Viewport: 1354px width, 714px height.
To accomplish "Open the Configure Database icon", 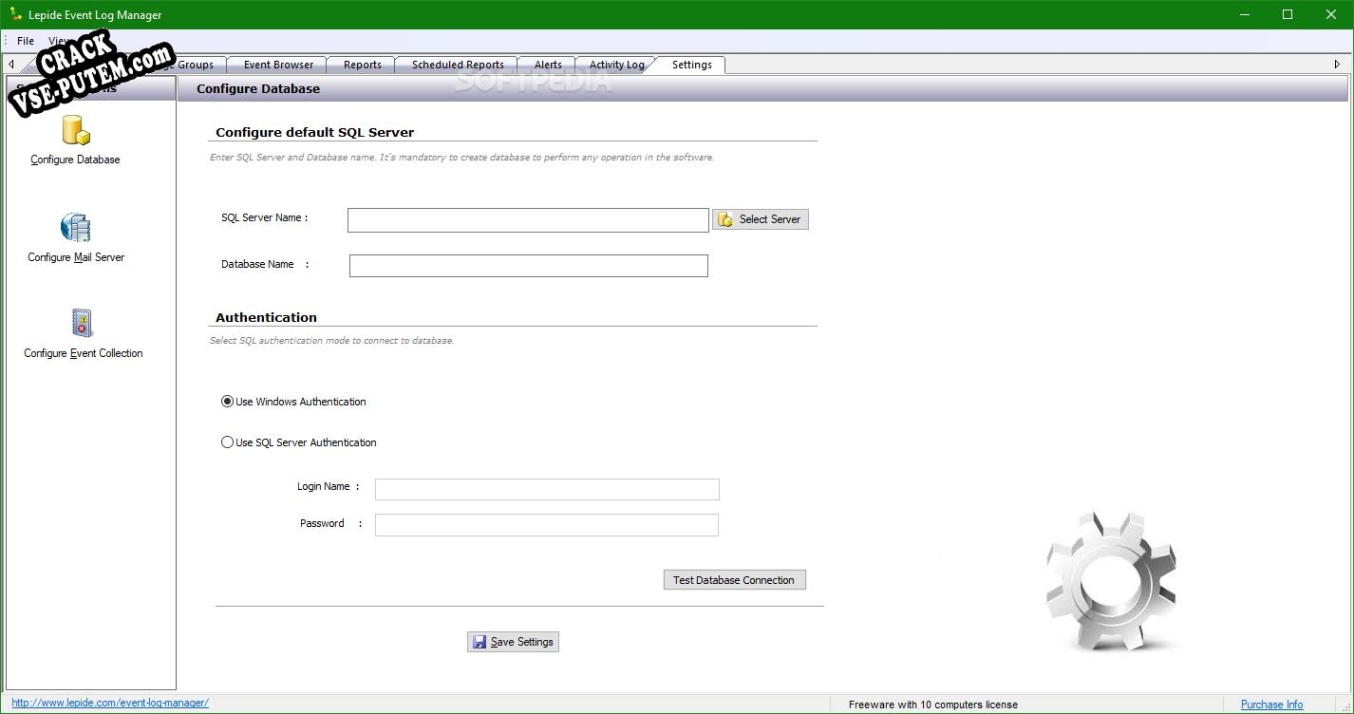I will click(x=76, y=131).
